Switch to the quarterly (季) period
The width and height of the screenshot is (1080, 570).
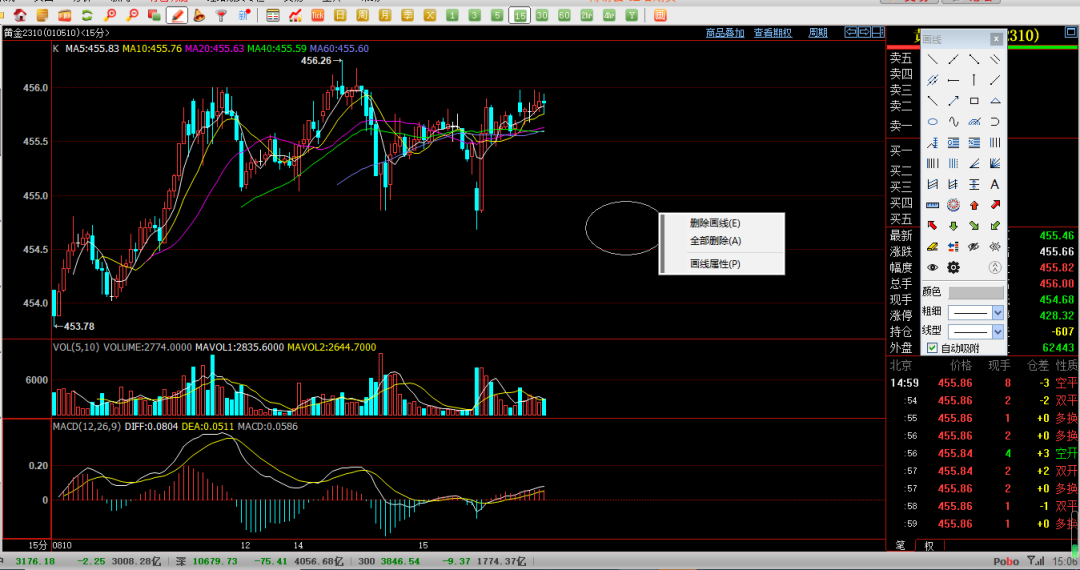pos(408,15)
